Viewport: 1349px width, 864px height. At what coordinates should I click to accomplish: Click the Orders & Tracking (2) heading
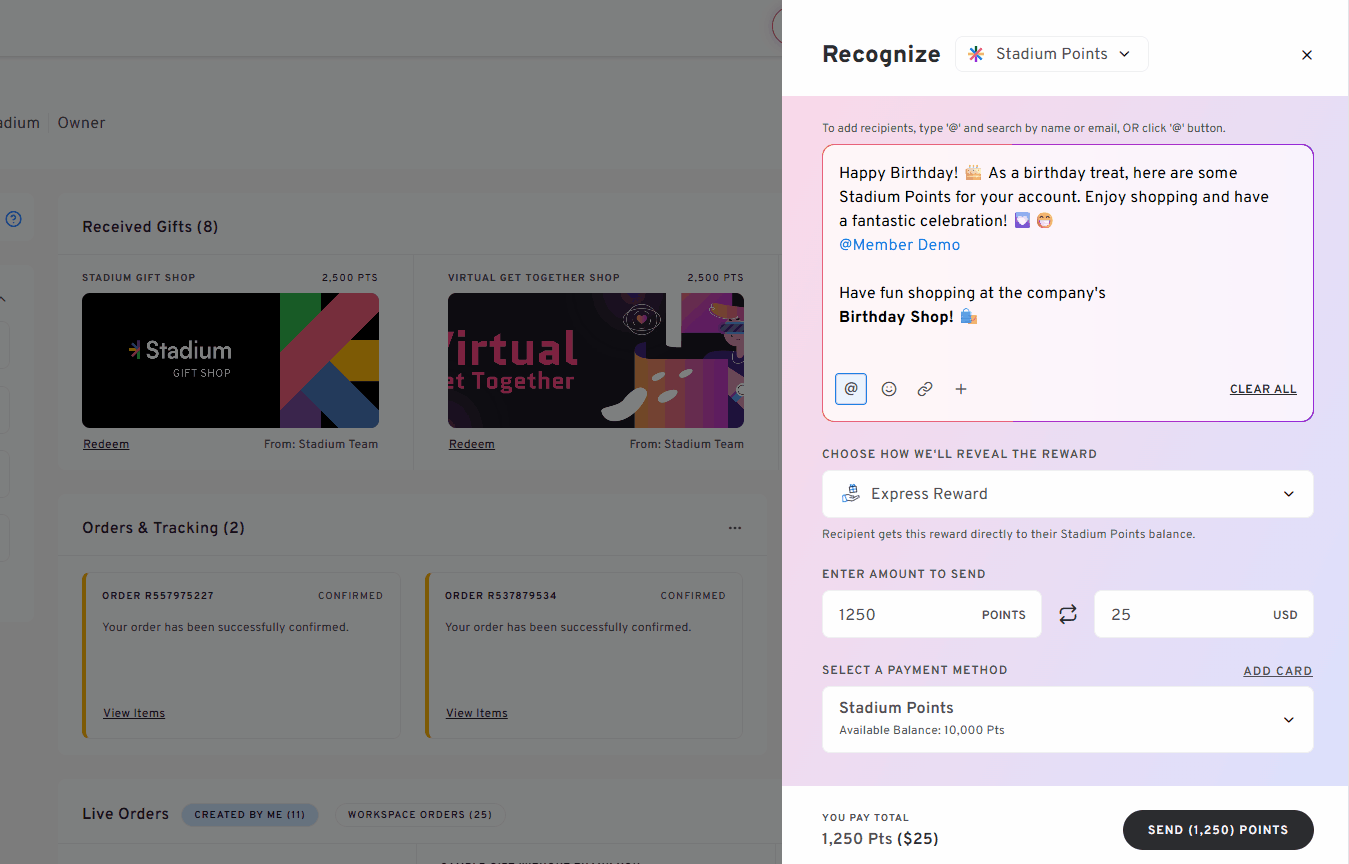163,528
